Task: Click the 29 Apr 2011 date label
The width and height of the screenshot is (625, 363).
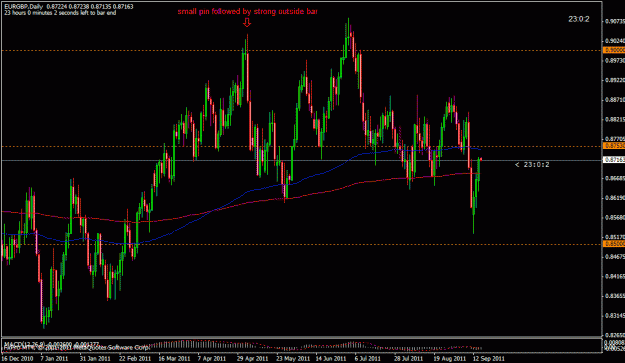Action: click(x=253, y=358)
